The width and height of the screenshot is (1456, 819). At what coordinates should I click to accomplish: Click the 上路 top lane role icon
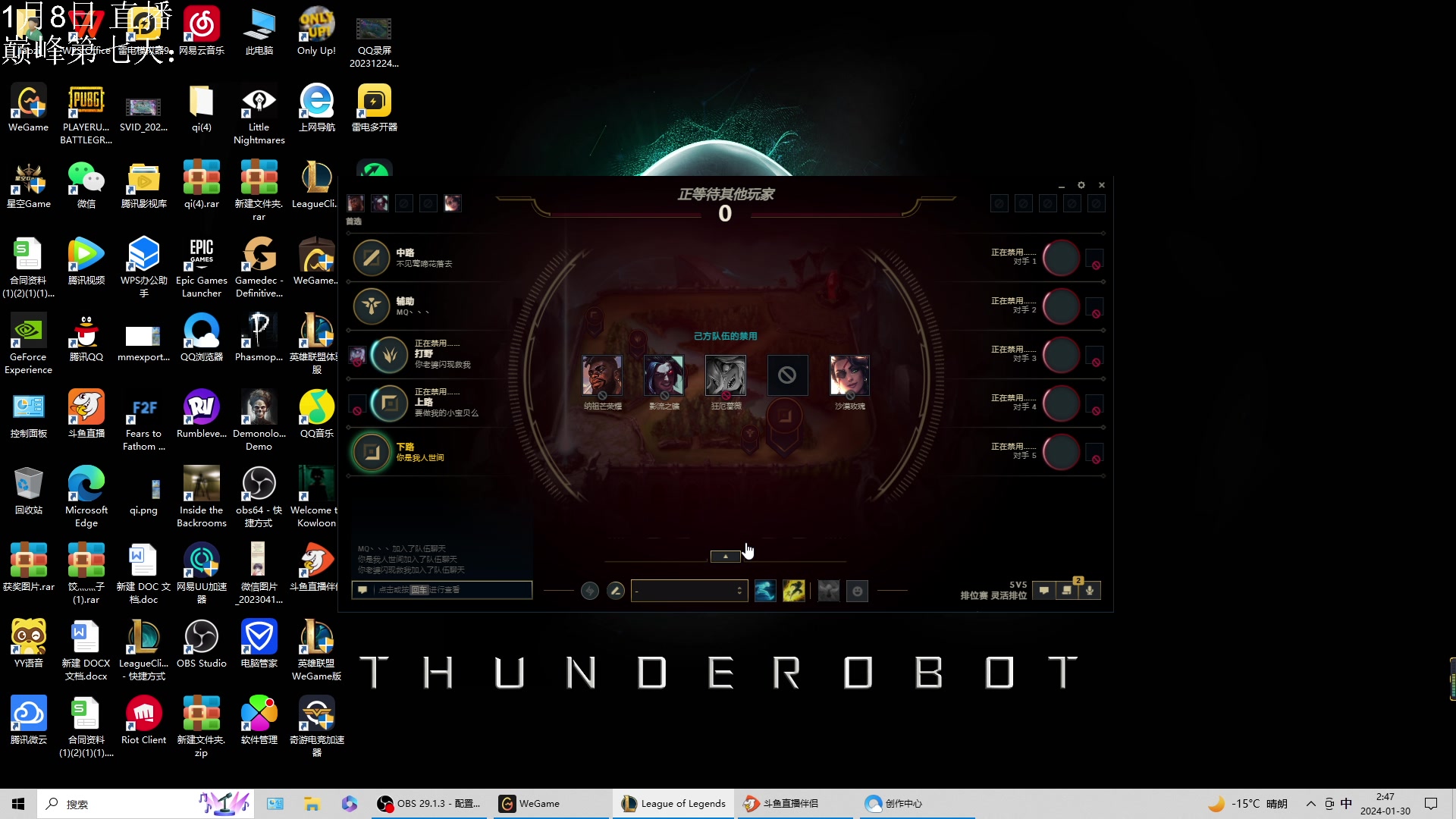pyautogui.click(x=390, y=403)
